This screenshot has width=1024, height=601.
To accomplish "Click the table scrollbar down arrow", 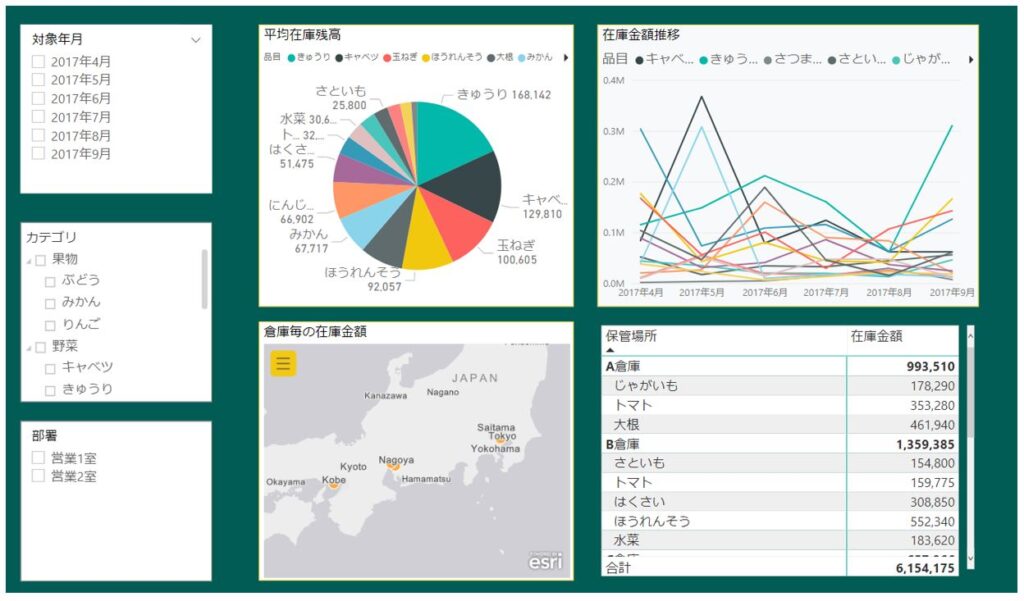I will (969, 561).
